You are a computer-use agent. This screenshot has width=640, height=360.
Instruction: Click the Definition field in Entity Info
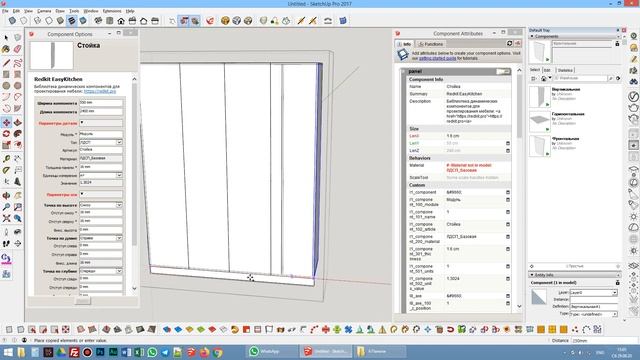[593, 307]
